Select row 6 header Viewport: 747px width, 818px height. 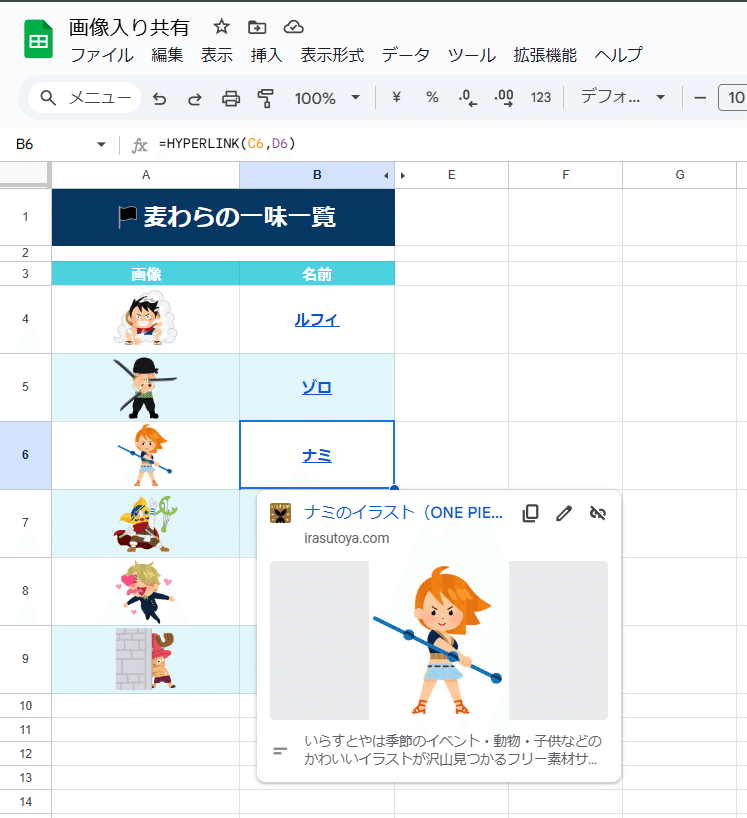[x=25, y=455]
